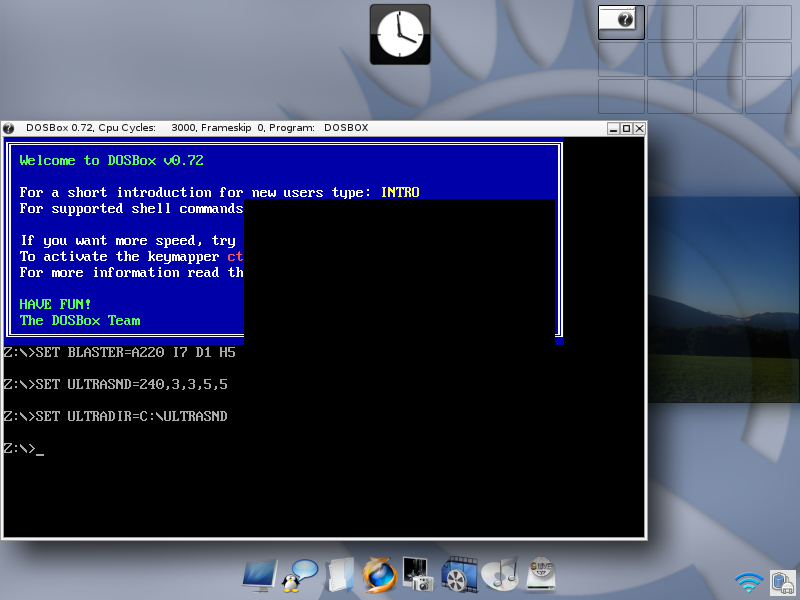This screenshot has height=600, width=800.
Task: Open the DOSBox window menu icon in titlebar
Action: coord(9,128)
